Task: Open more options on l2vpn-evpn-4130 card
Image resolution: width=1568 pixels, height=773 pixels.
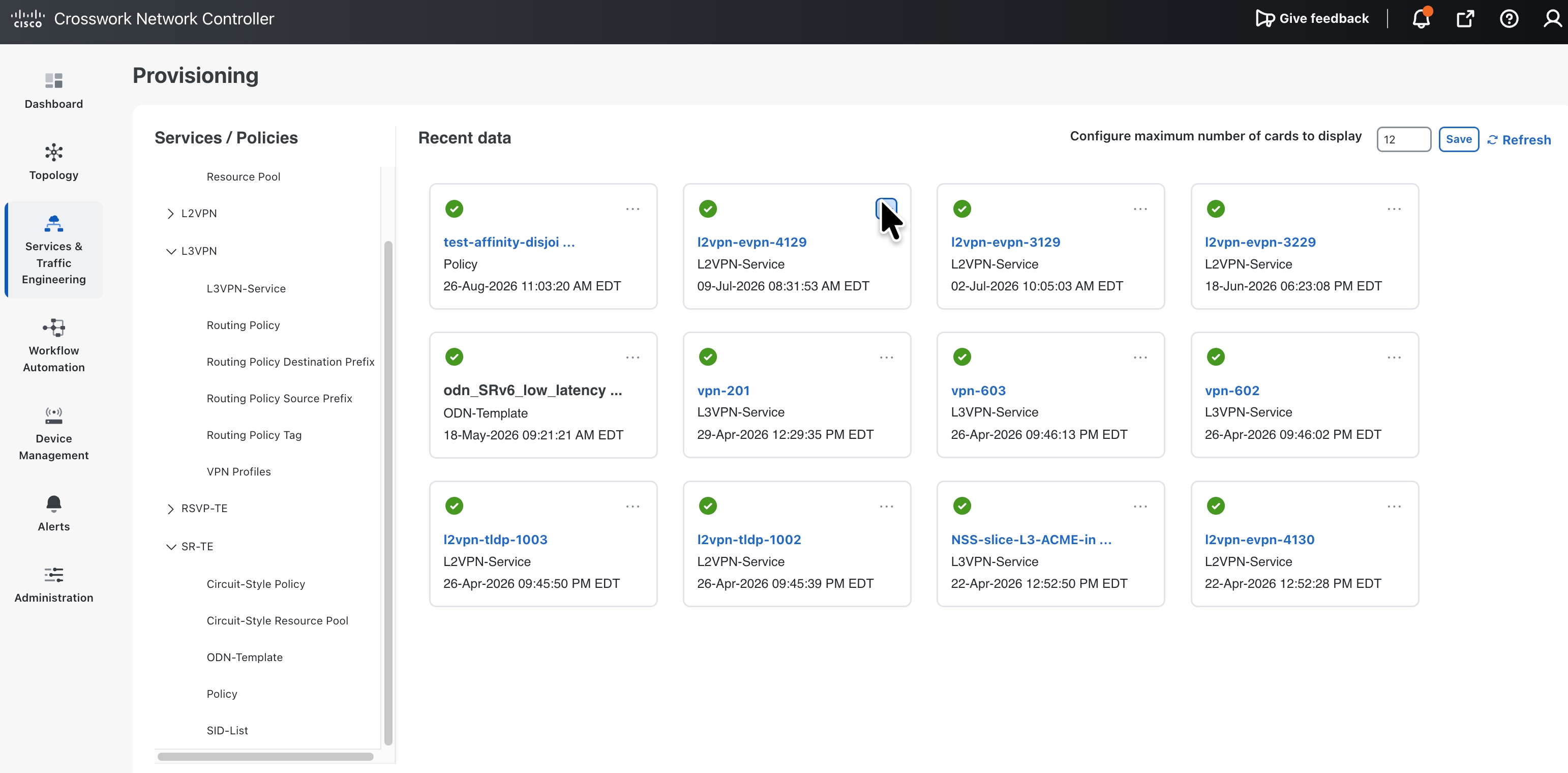Action: (1394, 507)
